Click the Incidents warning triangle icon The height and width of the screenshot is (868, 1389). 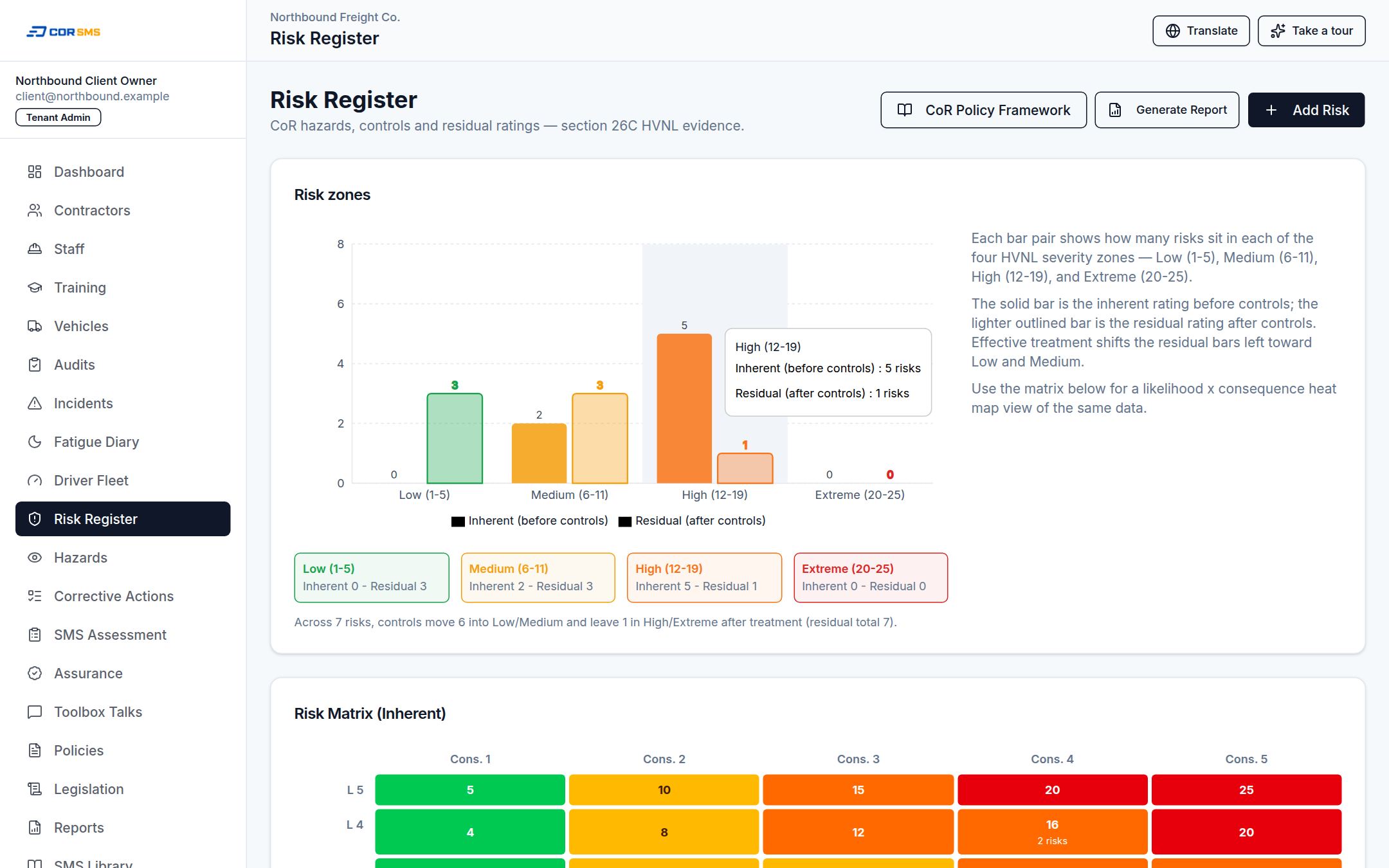click(35, 403)
